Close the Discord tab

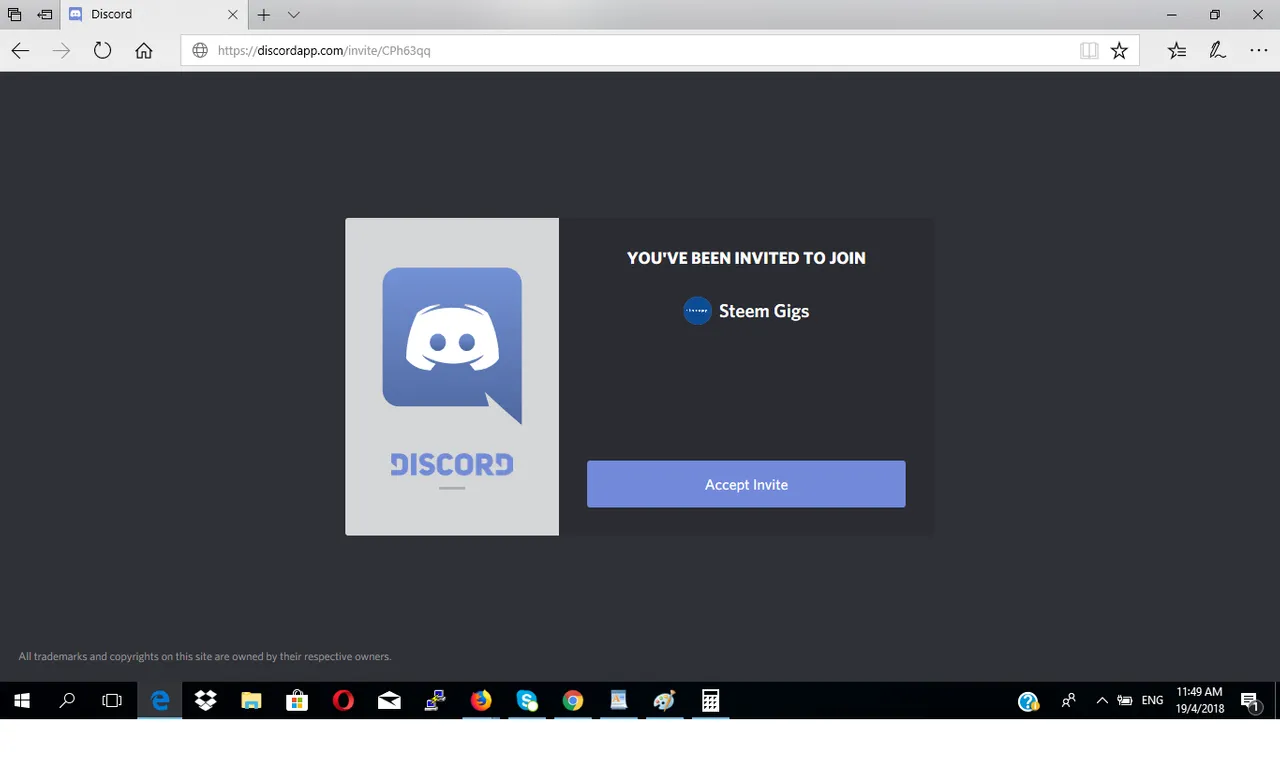click(233, 15)
